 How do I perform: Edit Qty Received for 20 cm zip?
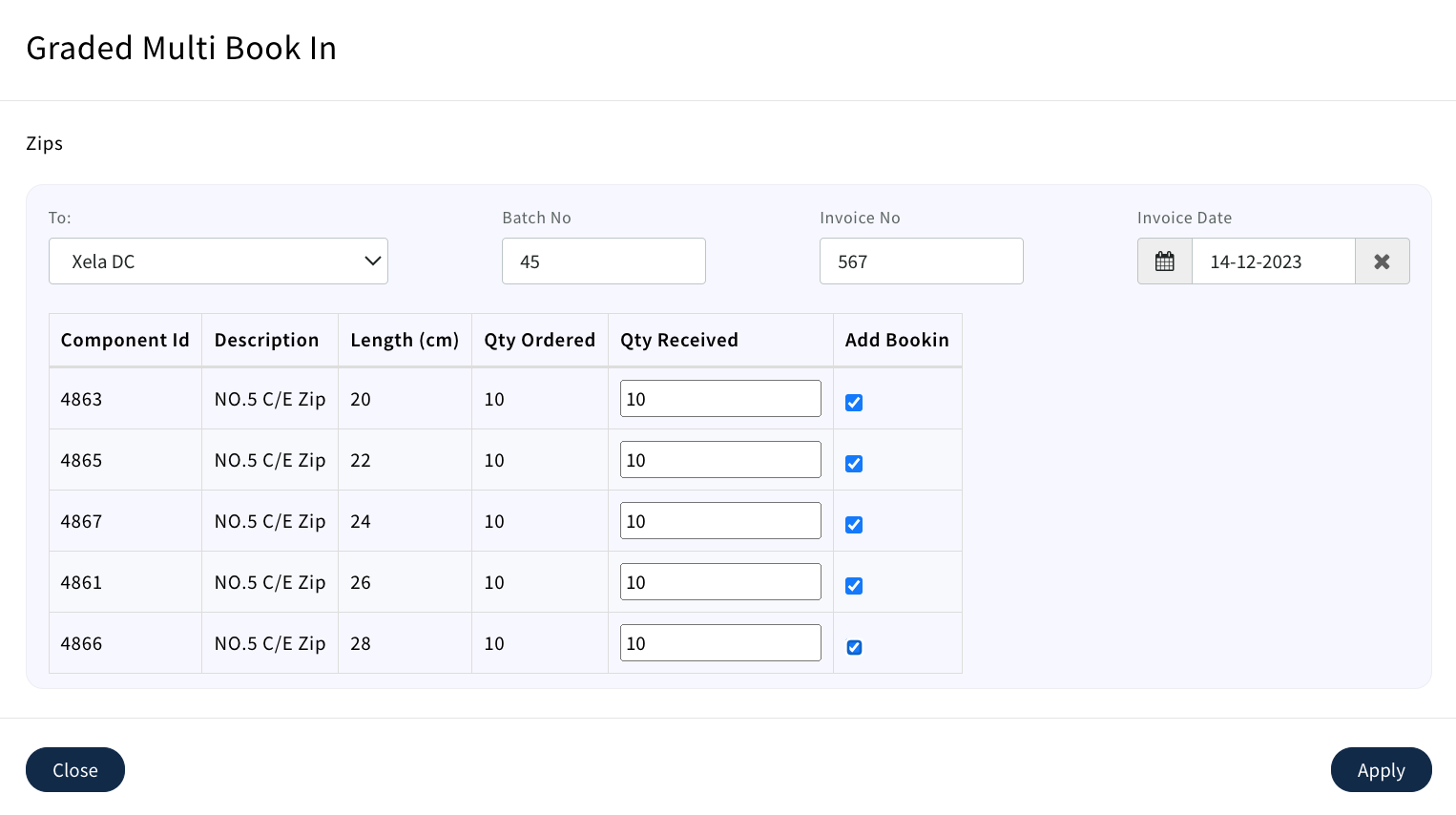720,399
